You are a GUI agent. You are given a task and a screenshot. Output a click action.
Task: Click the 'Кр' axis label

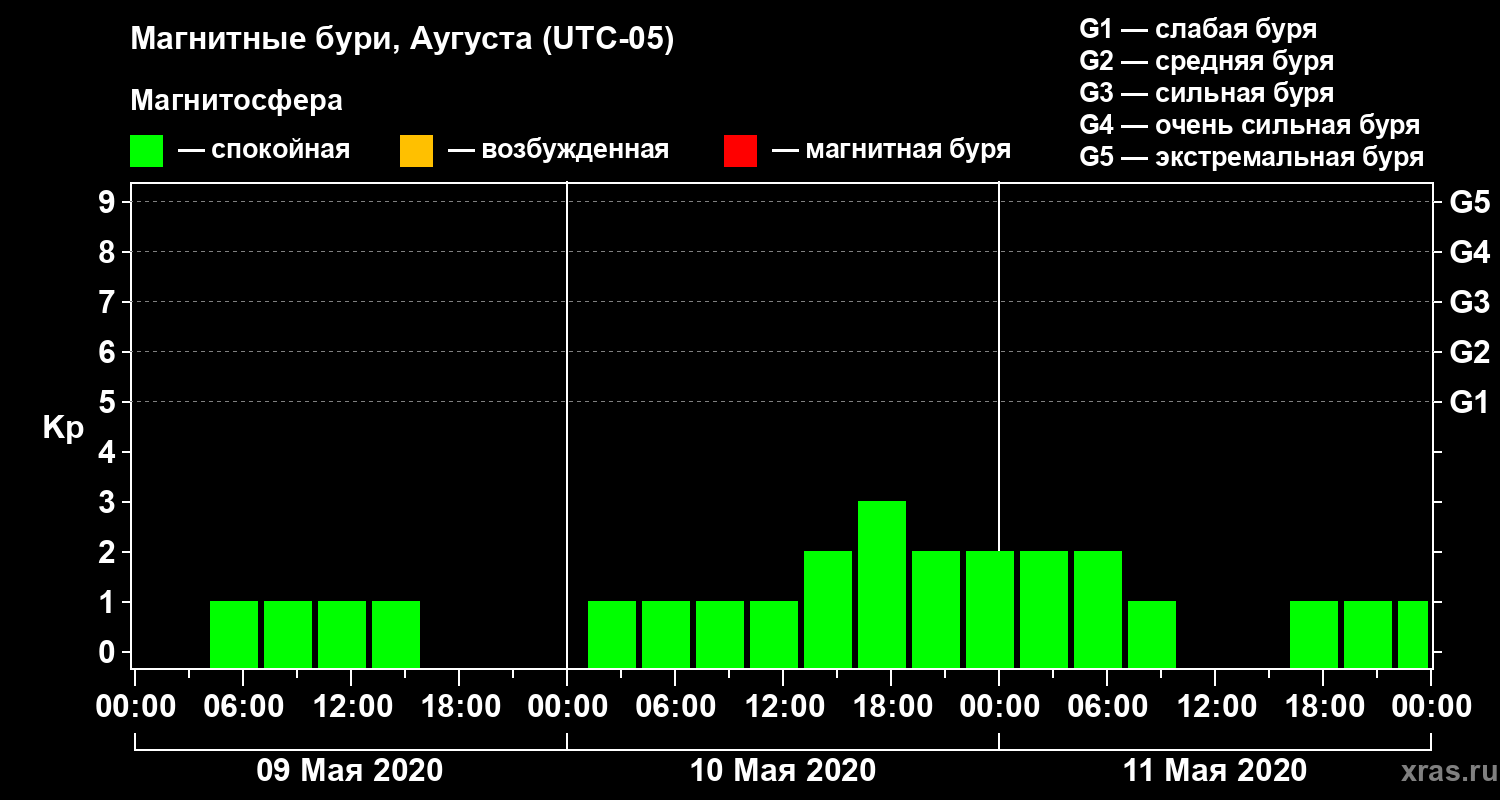point(63,428)
